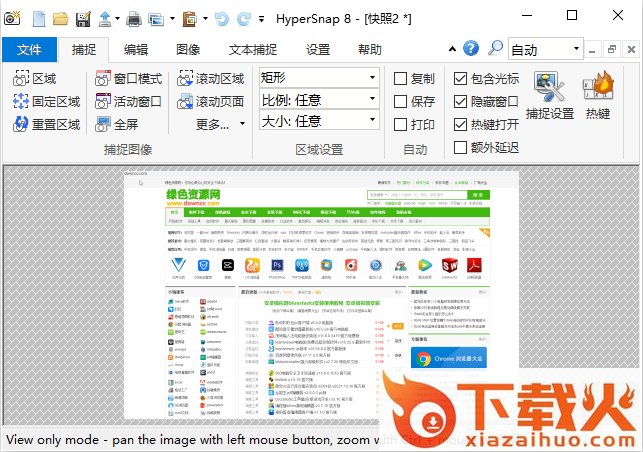
Task: Expand the capture window icon dropdown arrow
Action: [x=172, y=19]
